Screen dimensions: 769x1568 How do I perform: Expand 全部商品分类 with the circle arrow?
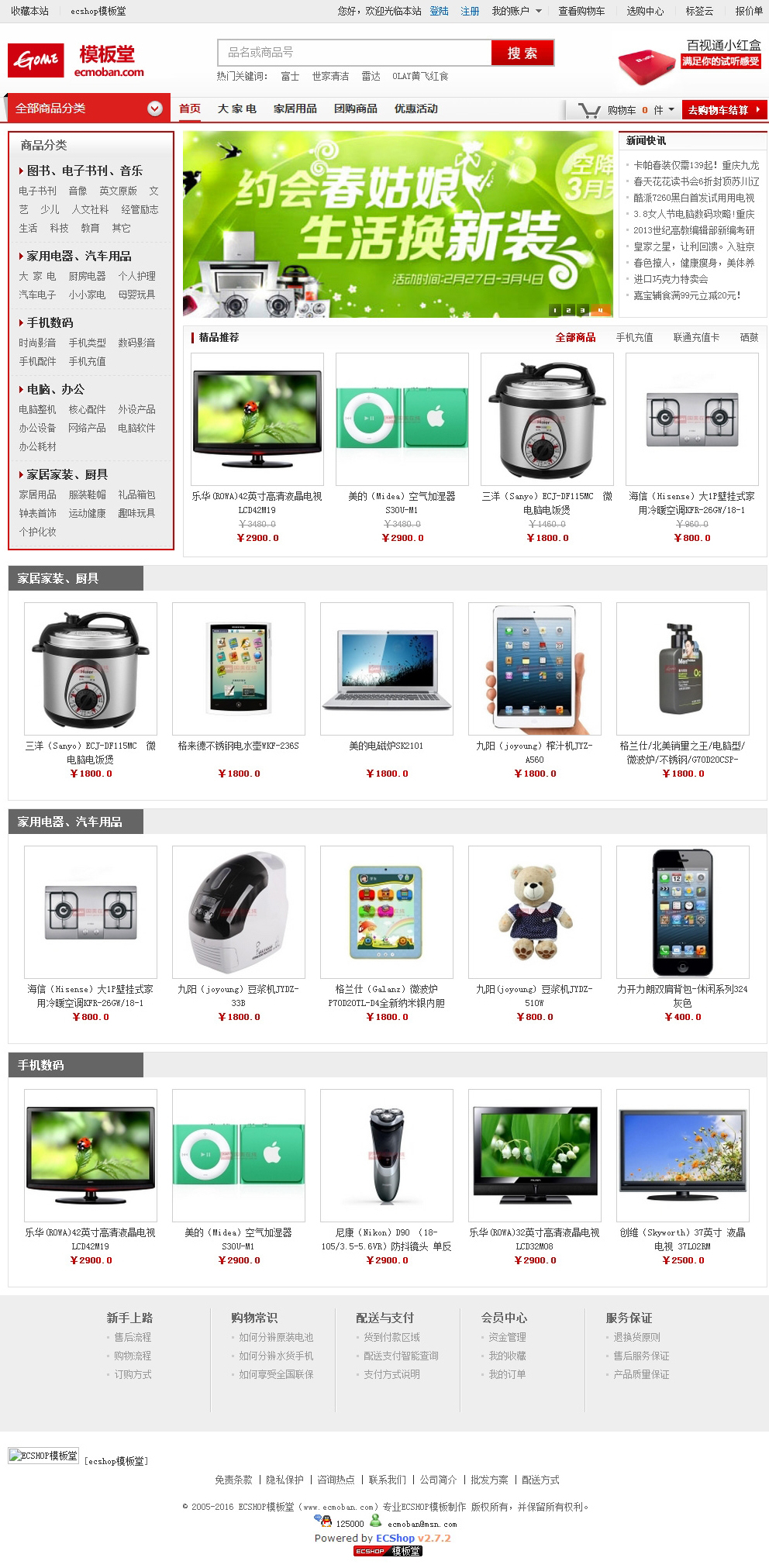(x=155, y=109)
